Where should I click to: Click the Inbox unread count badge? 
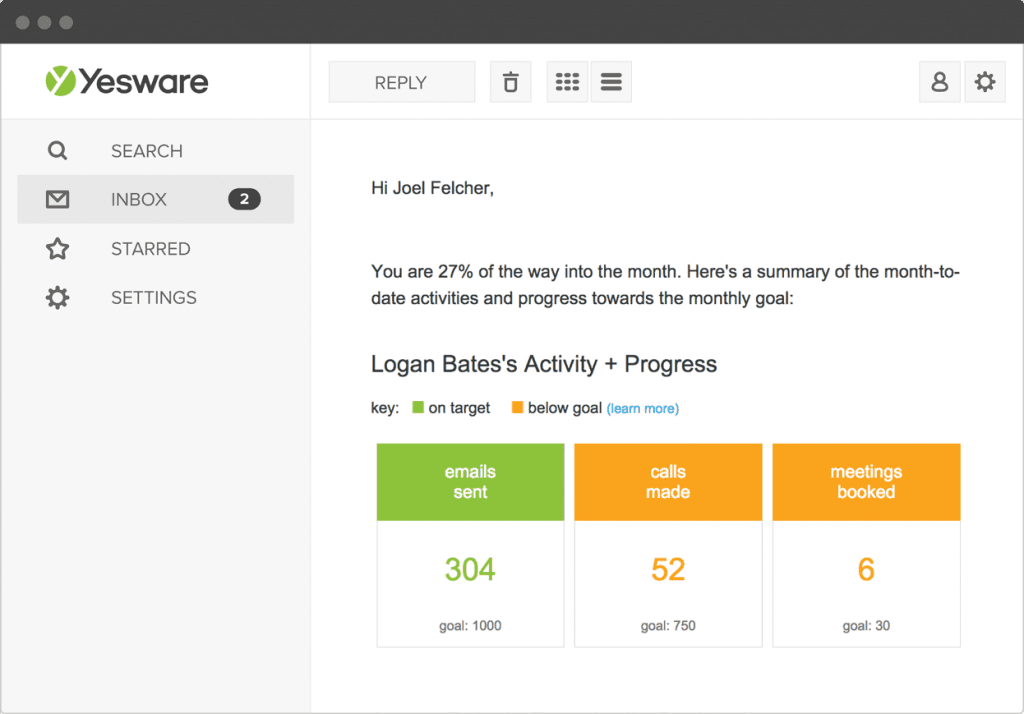(244, 200)
